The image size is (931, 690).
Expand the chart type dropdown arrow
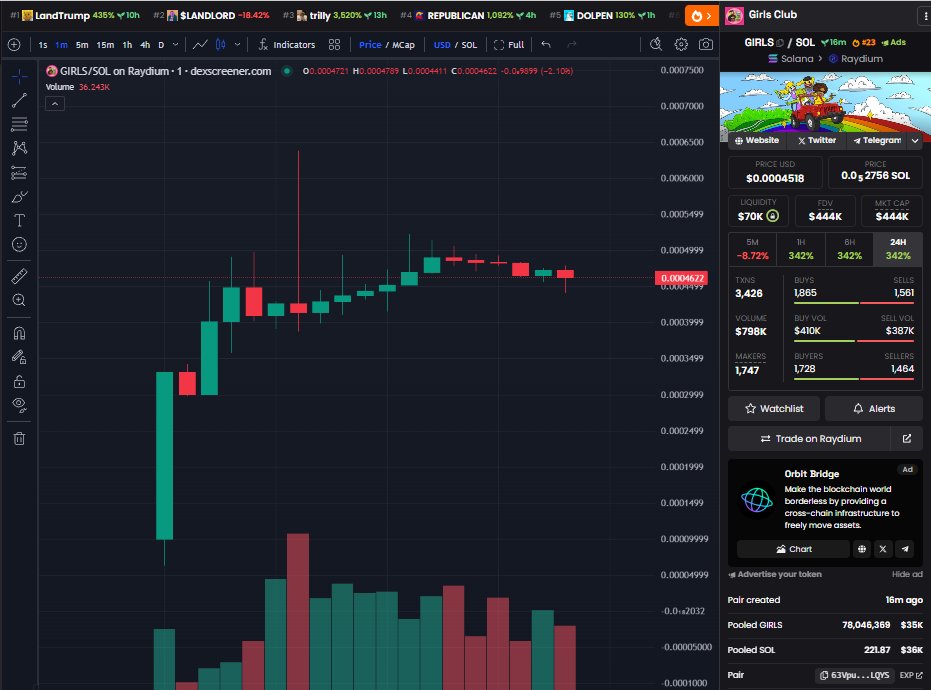click(238, 45)
